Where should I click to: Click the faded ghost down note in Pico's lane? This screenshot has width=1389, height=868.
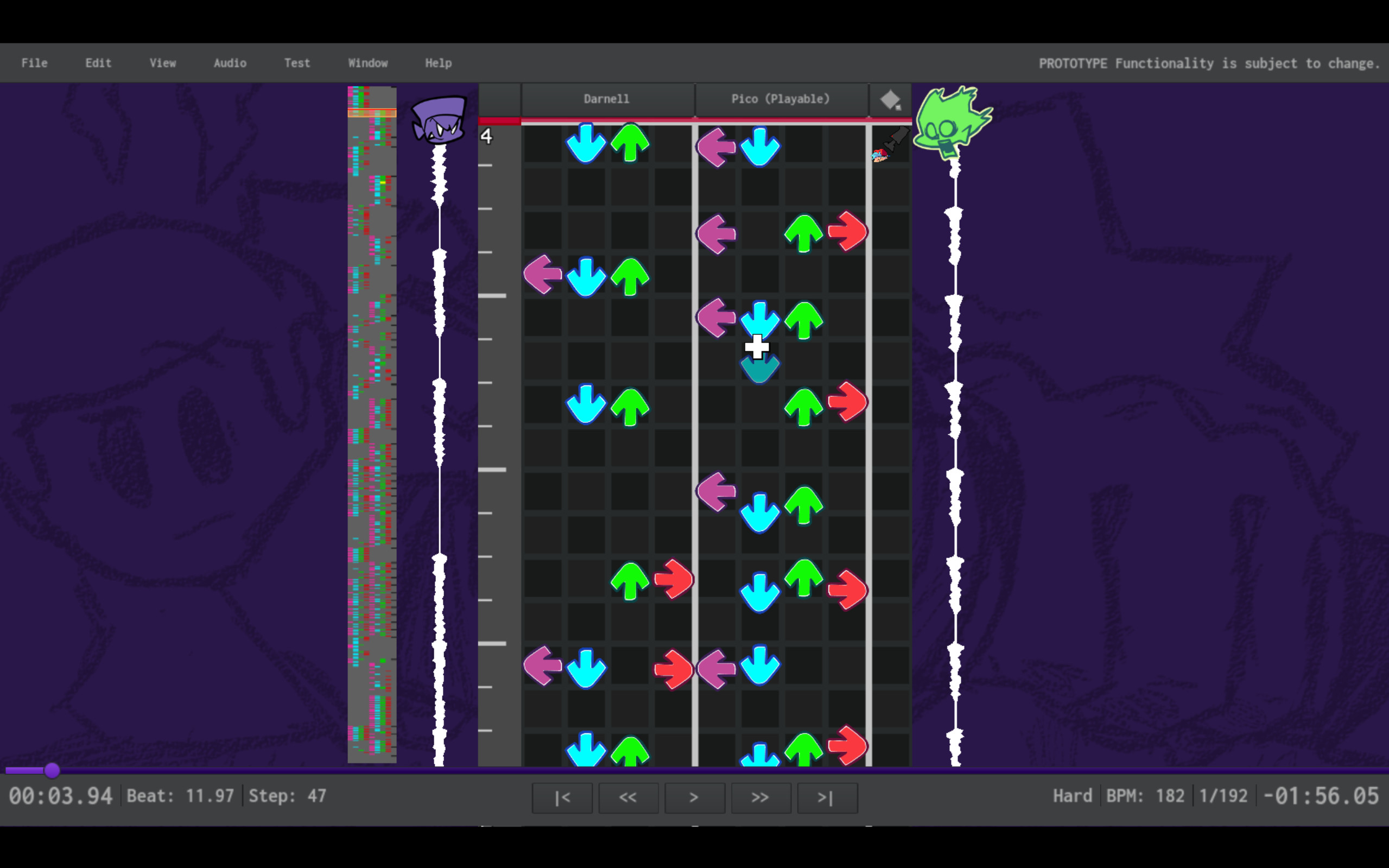pyautogui.click(x=760, y=369)
